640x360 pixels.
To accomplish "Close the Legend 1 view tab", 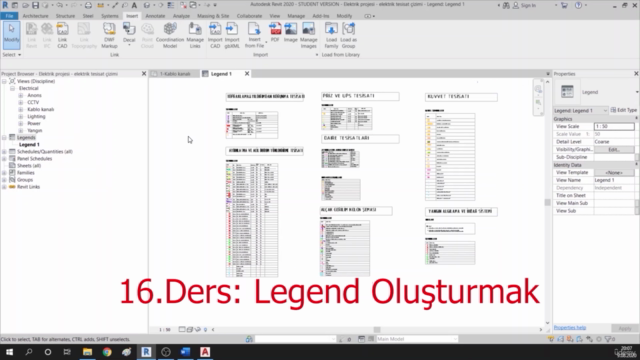I will 247,73.
